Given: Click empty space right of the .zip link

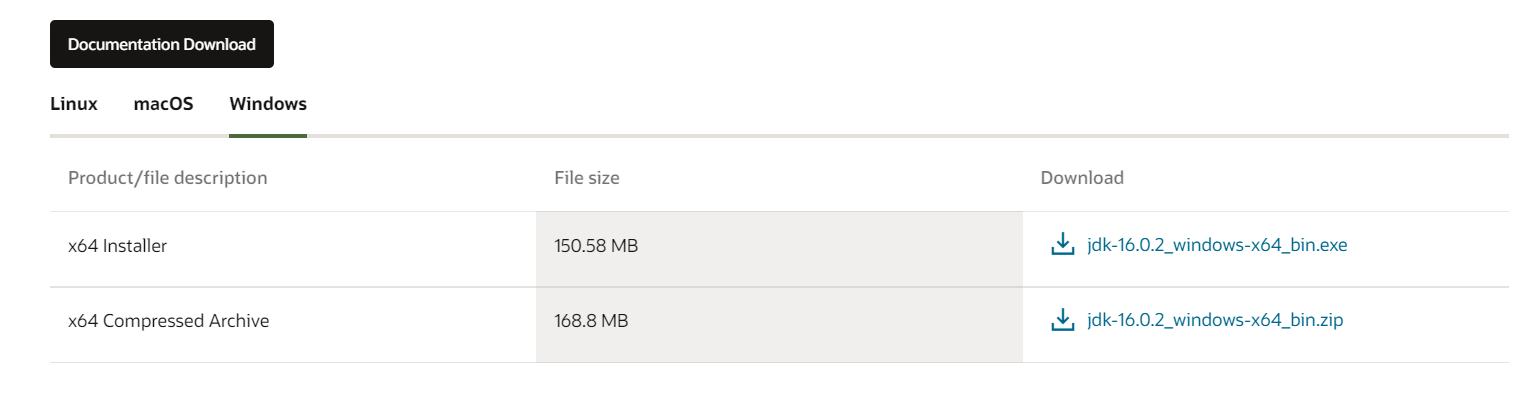Looking at the screenshot, I should point(1430,322).
